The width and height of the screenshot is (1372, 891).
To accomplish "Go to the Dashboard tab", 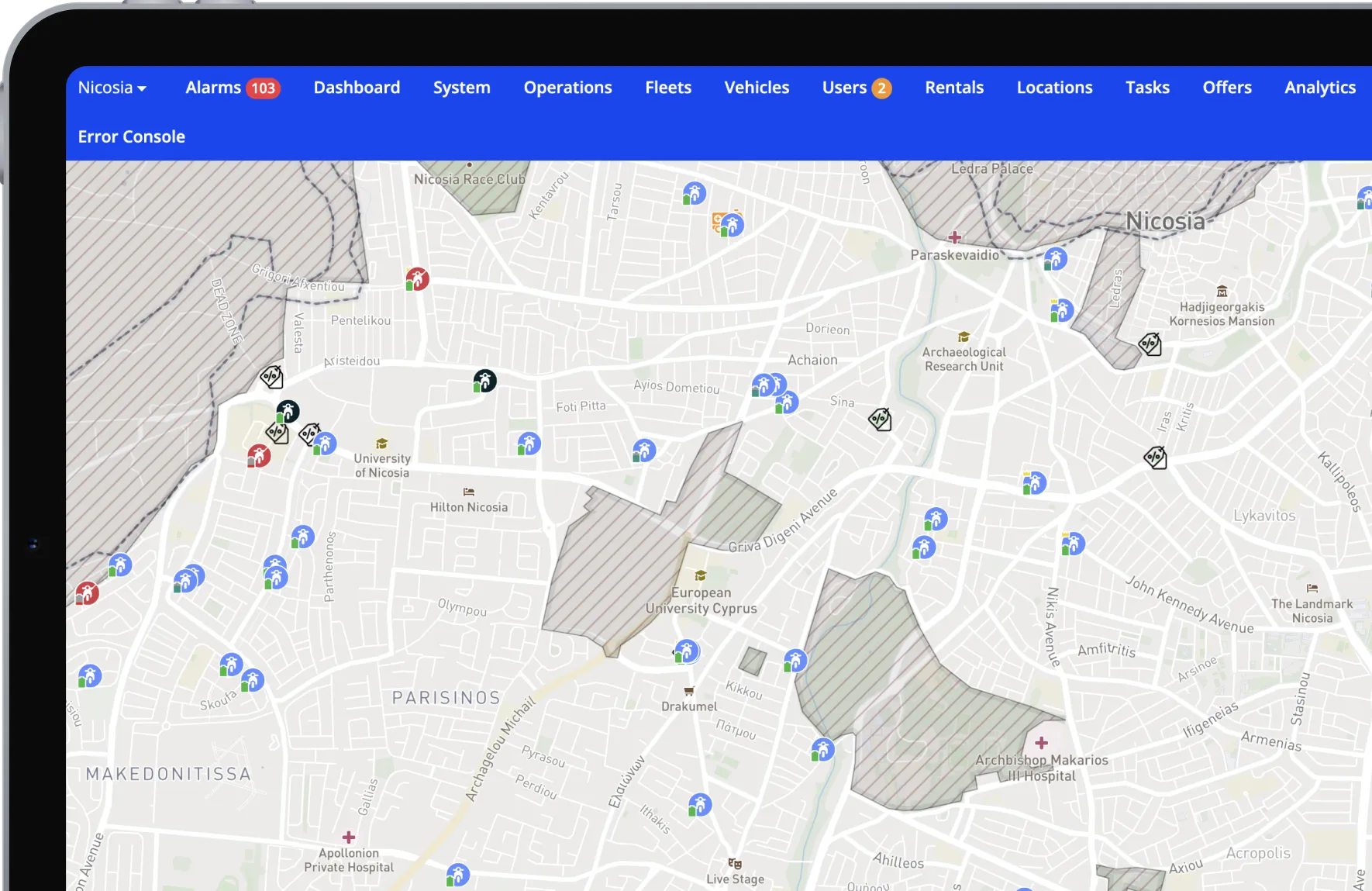I will [357, 88].
